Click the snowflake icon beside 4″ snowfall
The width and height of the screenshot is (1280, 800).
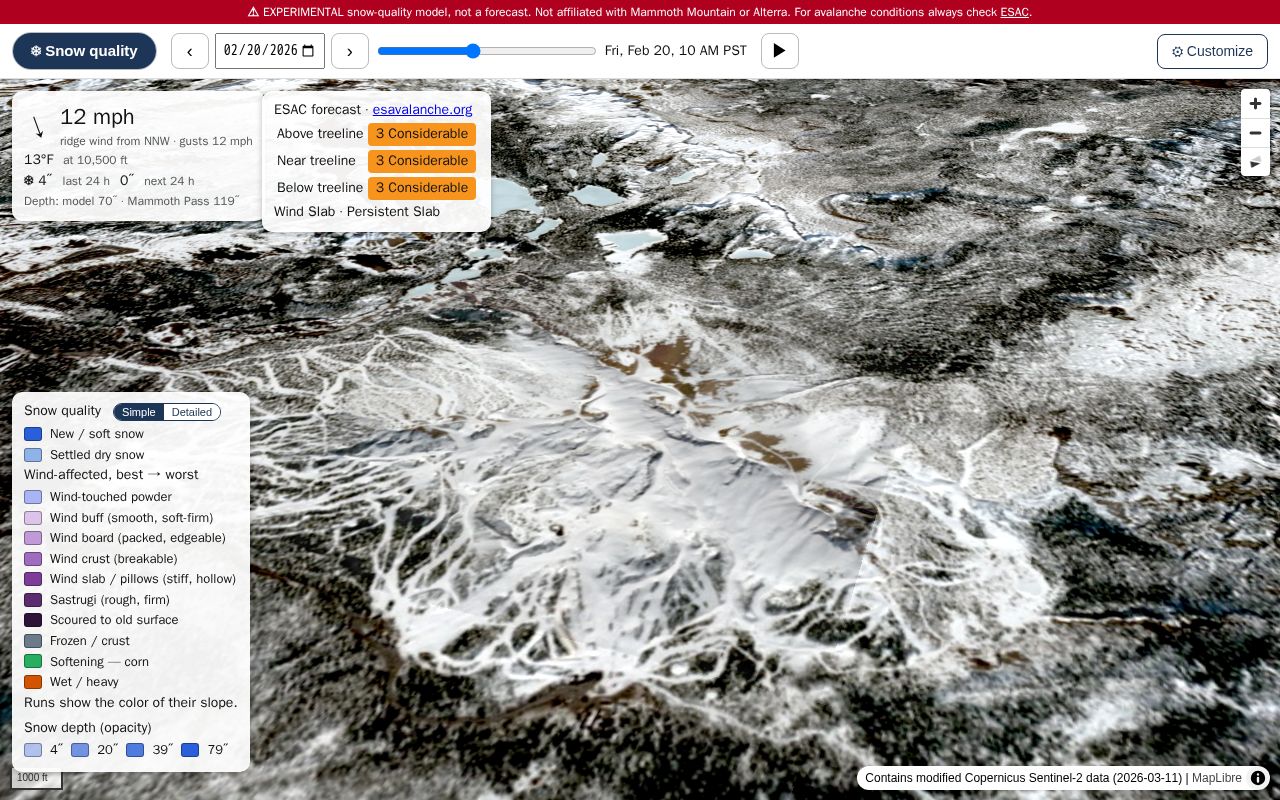29,181
